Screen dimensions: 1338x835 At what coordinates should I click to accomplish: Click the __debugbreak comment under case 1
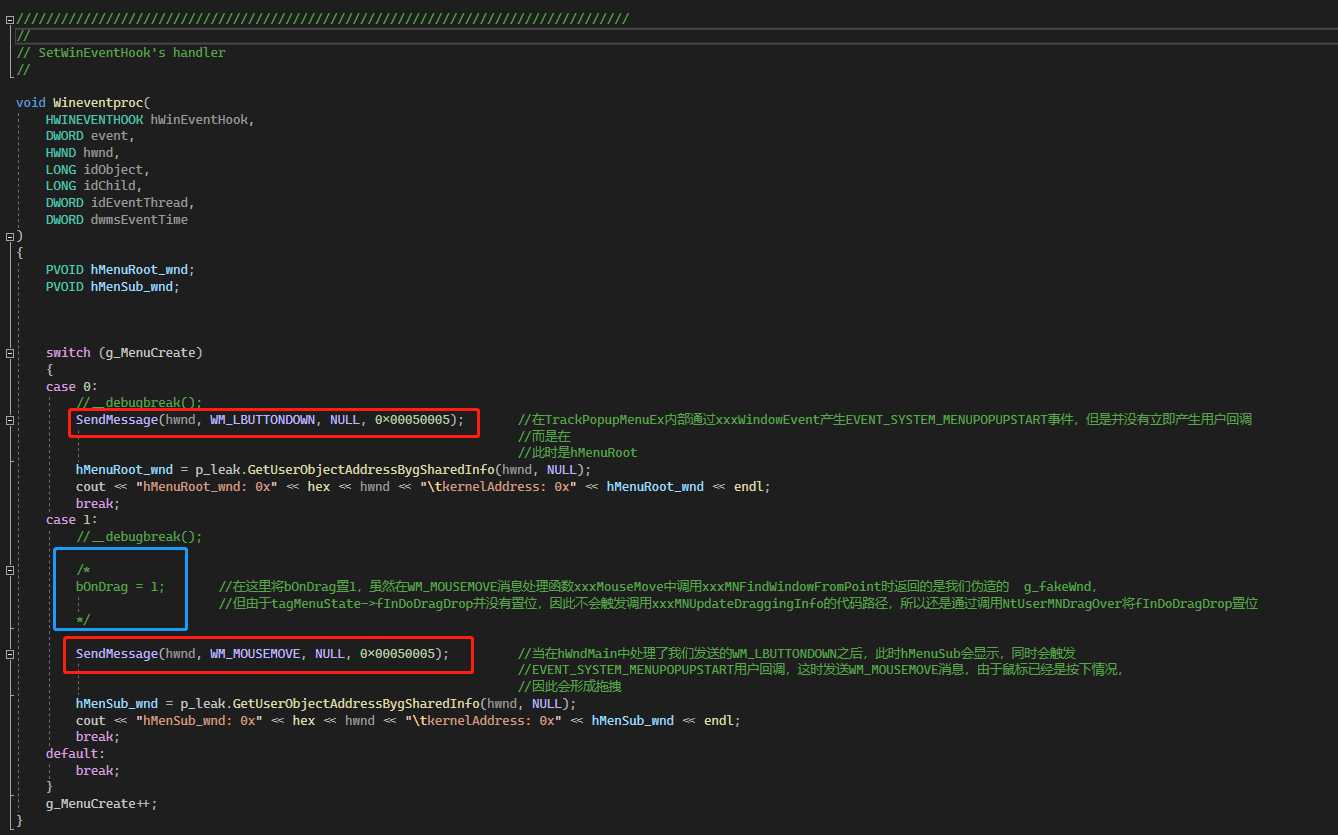[x=139, y=536]
